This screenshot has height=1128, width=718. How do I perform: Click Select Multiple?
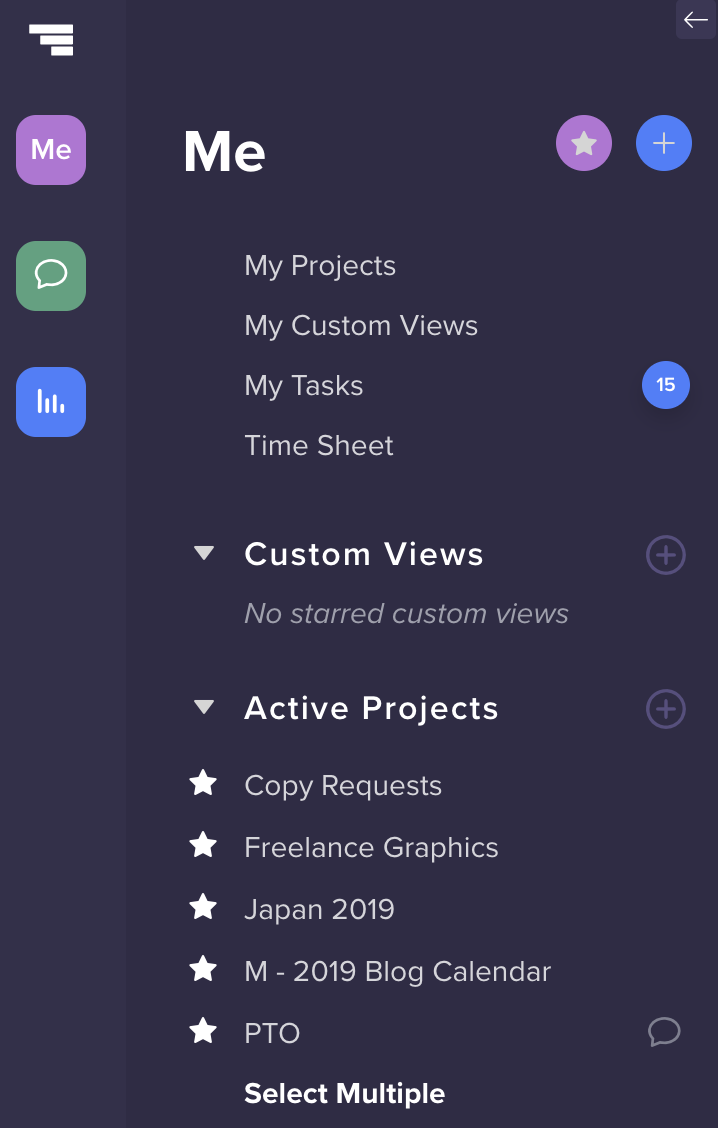coord(344,1094)
